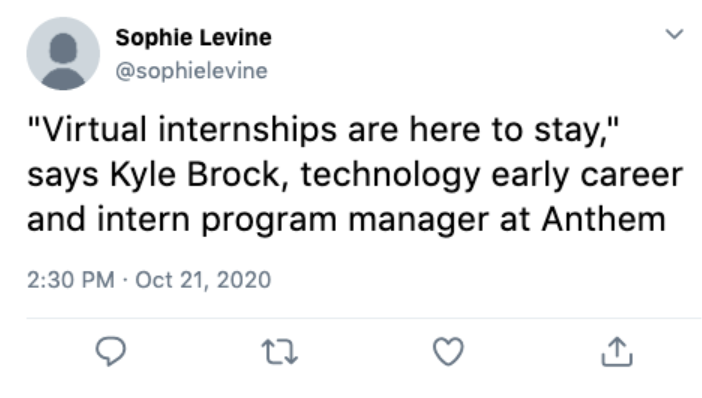Toggle the retweet arrows on this tweet

(x=279, y=352)
